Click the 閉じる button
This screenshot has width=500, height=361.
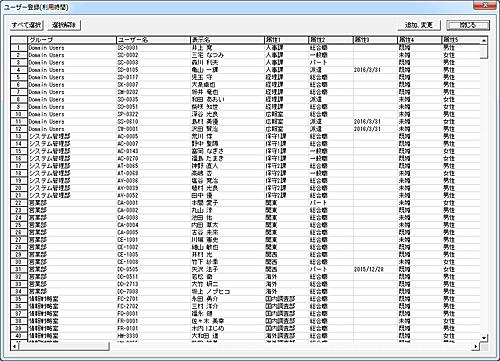pos(468,25)
